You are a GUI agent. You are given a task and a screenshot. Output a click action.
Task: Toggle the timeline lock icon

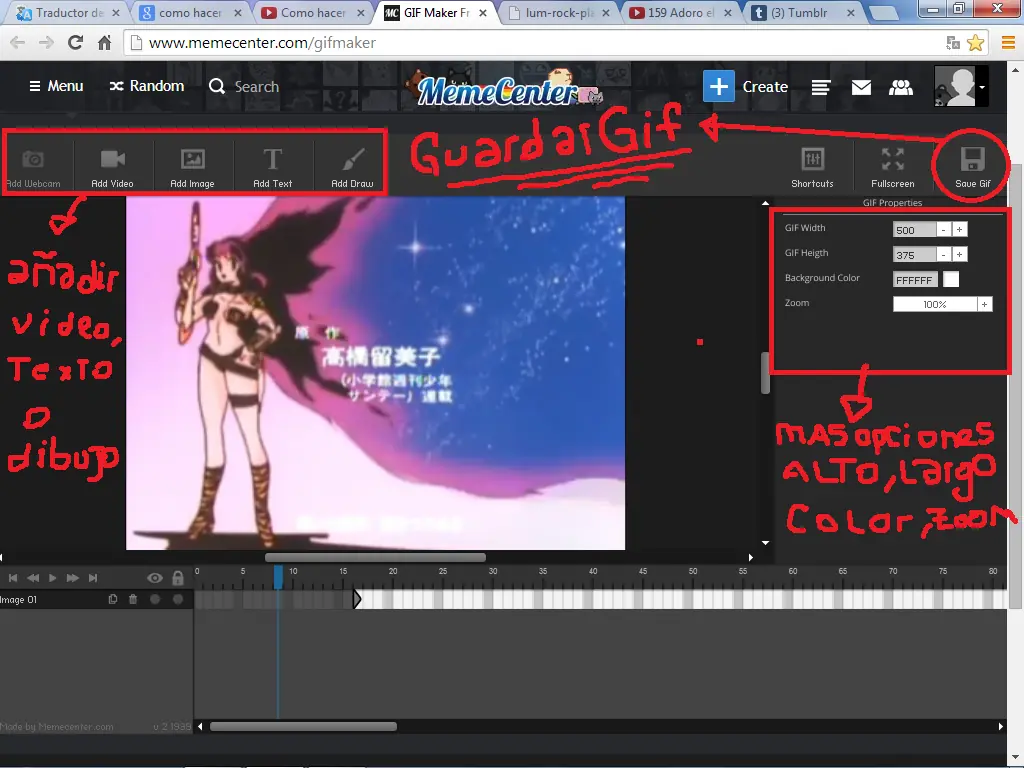pyautogui.click(x=178, y=578)
